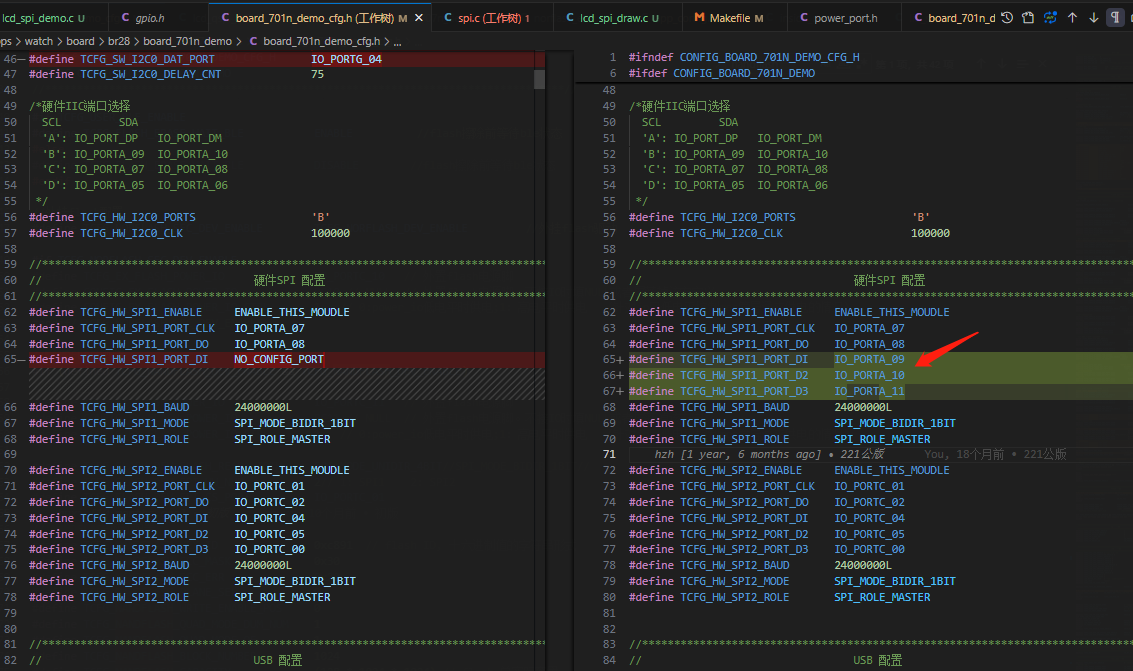Click the open file icon in editor toolbar
The image size is (1133, 671).
1028,17
